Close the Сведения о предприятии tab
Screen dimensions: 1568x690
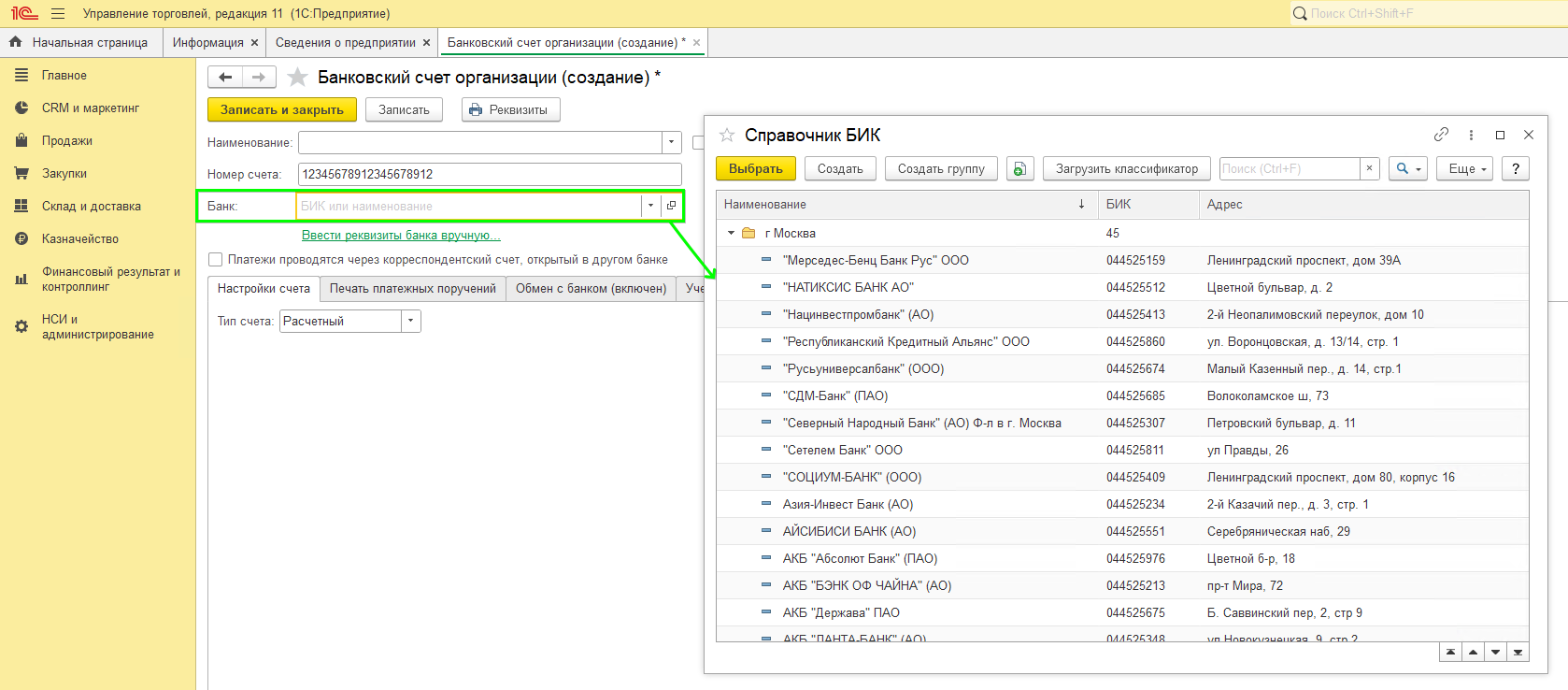(x=426, y=43)
